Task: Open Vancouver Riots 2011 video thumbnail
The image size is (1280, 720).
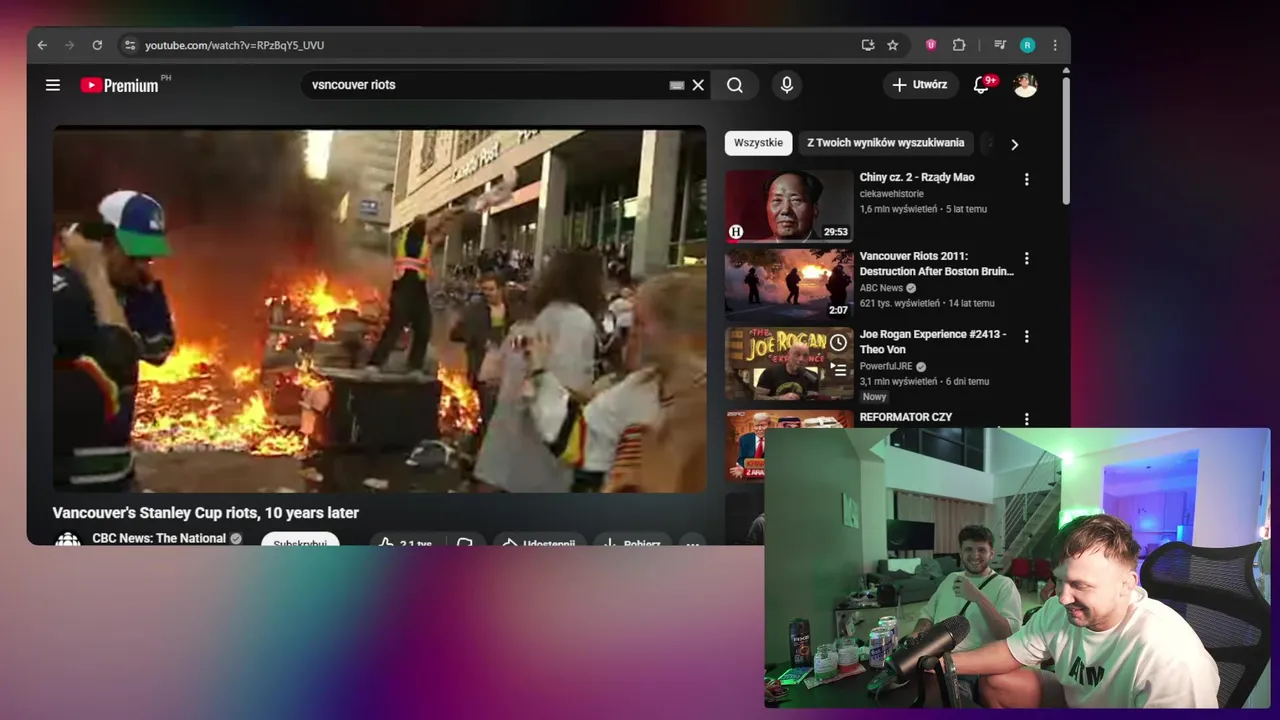Action: [789, 285]
